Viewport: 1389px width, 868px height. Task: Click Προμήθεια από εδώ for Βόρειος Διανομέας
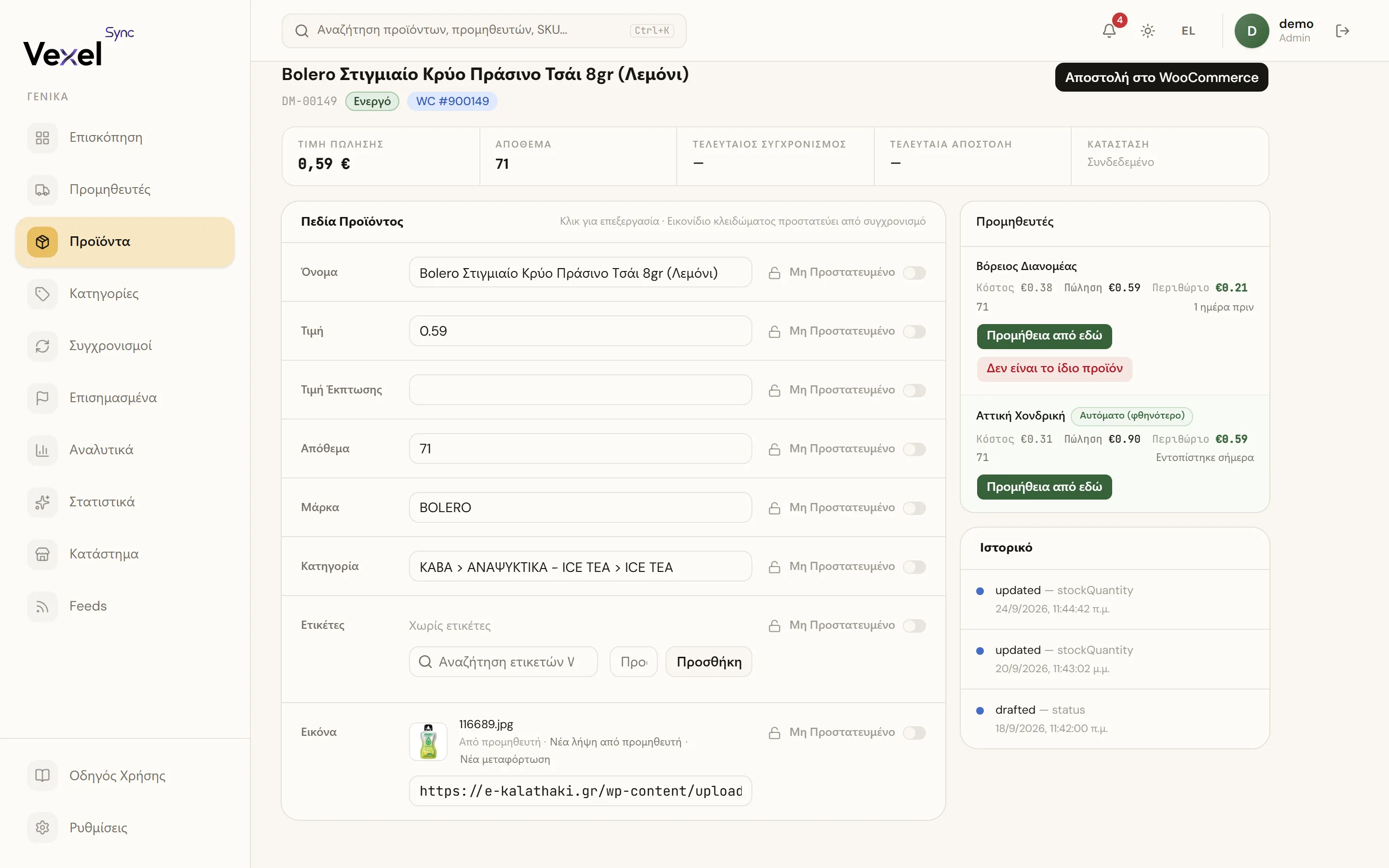pos(1044,336)
